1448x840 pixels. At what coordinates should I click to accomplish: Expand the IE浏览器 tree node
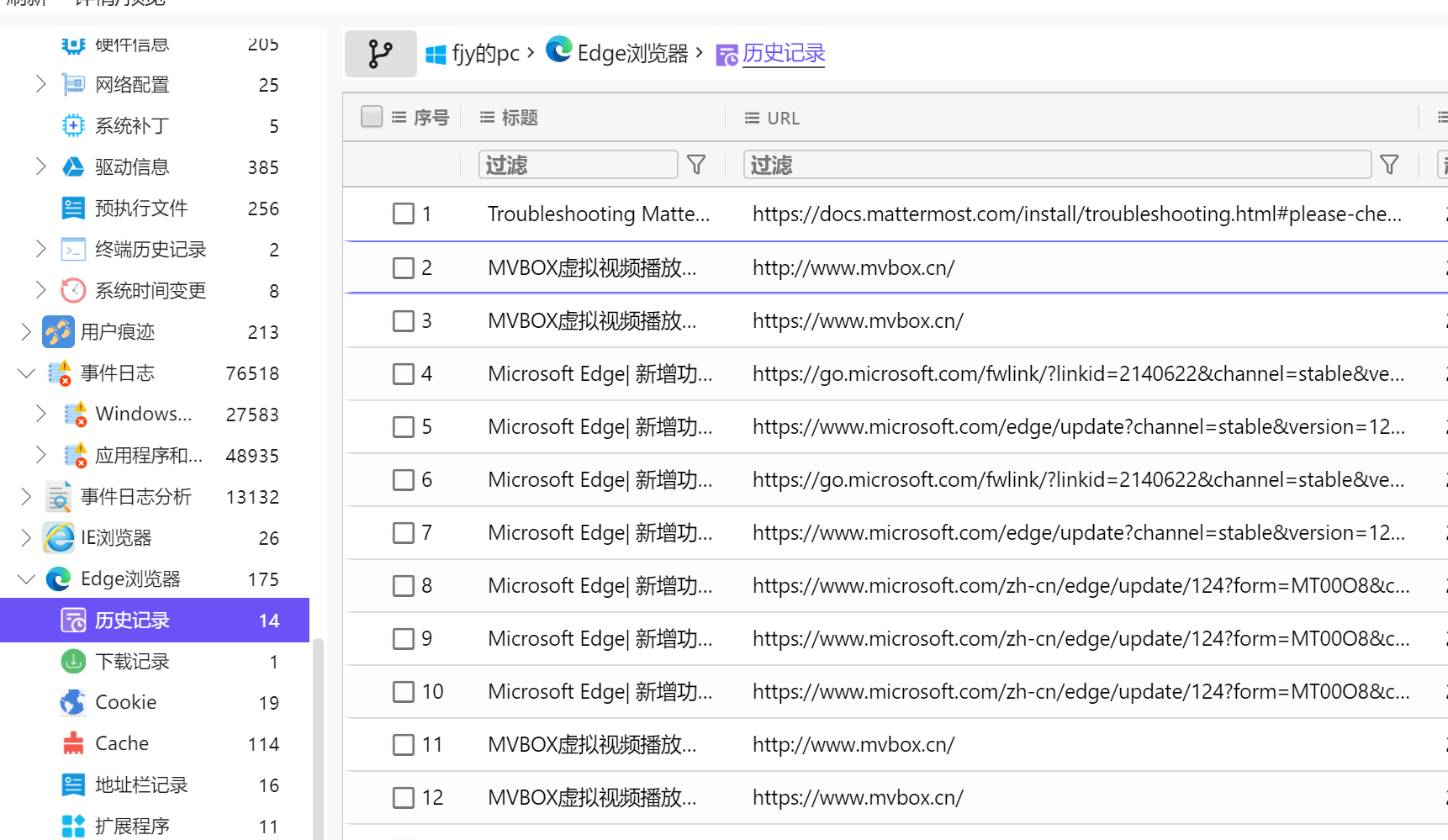pyautogui.click(x=26, y=538)
